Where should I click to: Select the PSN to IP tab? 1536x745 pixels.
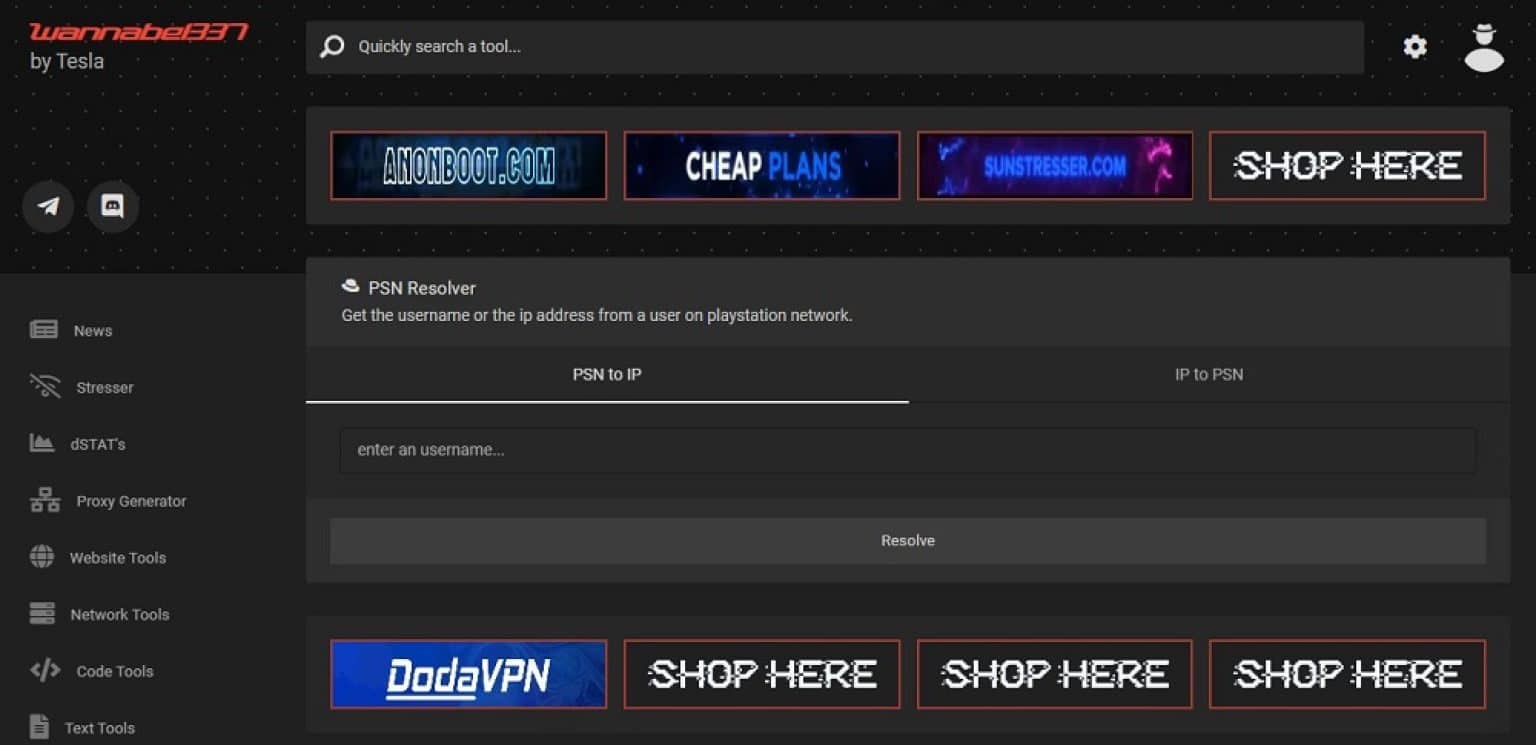pos(607,374)
